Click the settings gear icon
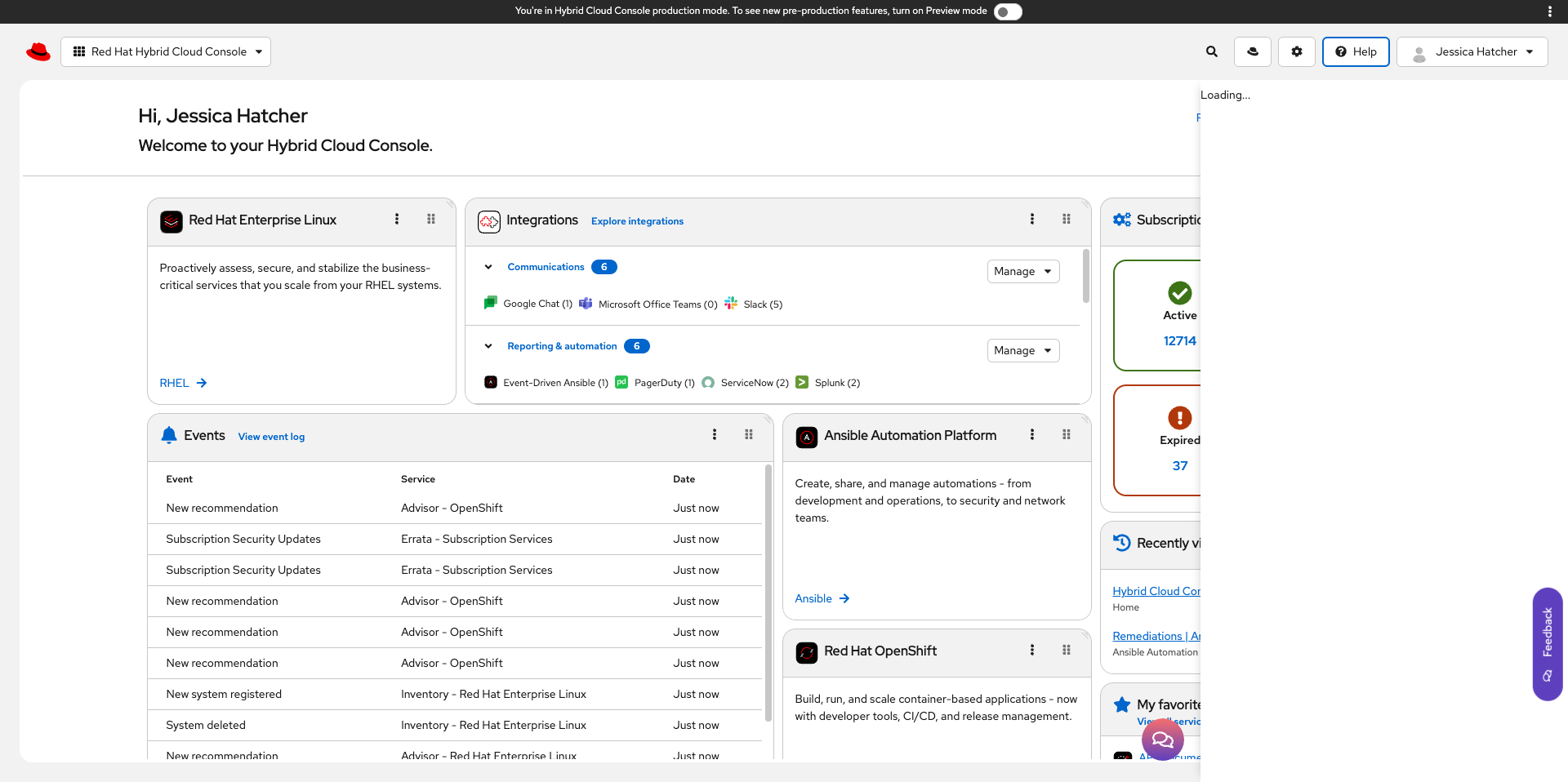Viewport: 1568px width, 782px height. click(1297, 51)
